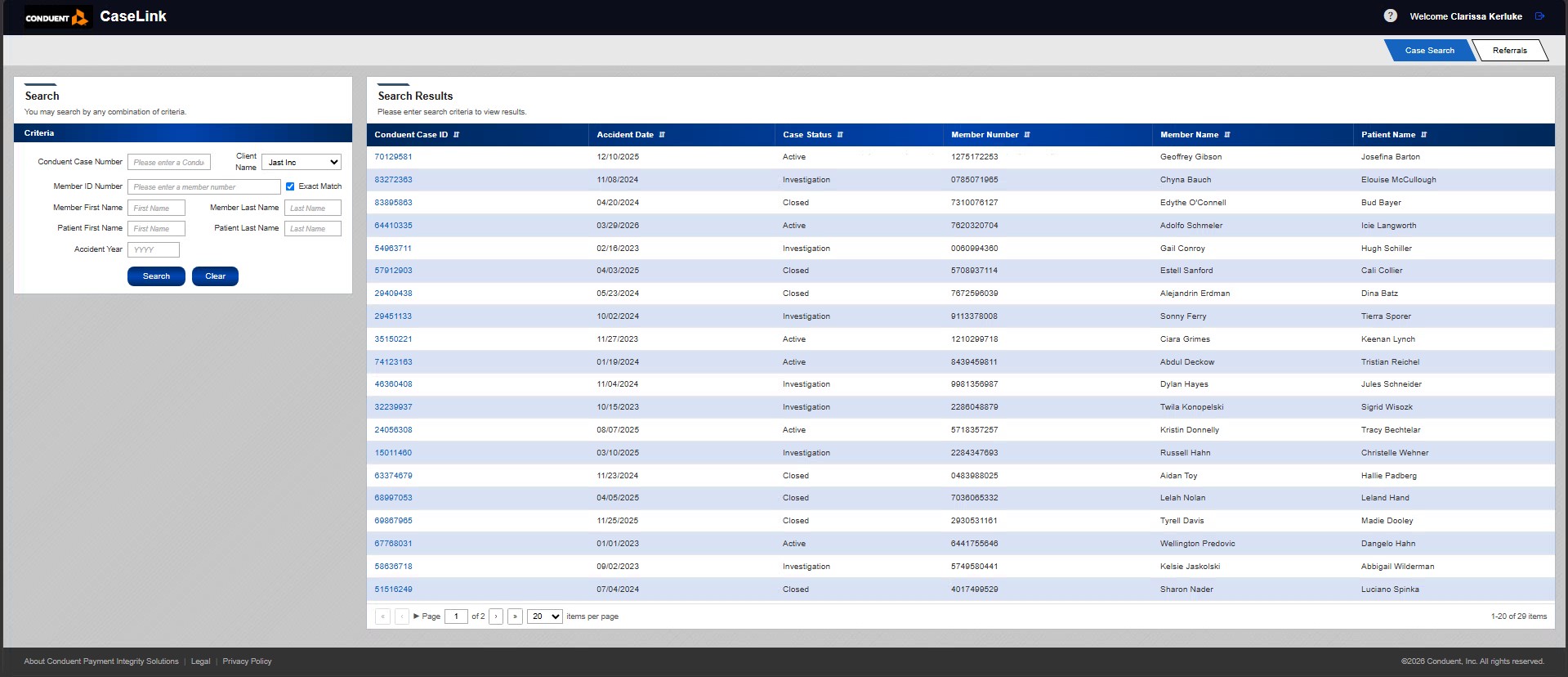1568x677 pixels.
Task: Go to next page arrow
Action: (496, 616)
